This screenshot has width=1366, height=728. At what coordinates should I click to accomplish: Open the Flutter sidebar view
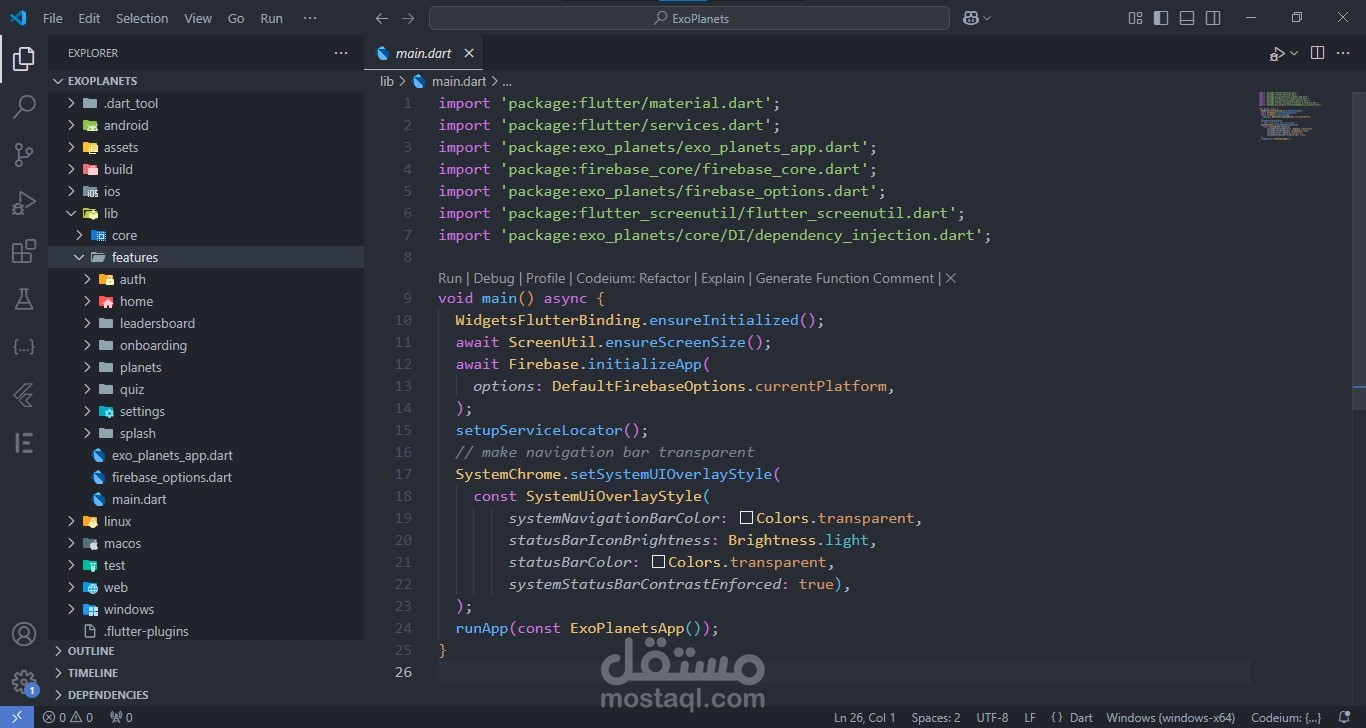tap(24, 395)
